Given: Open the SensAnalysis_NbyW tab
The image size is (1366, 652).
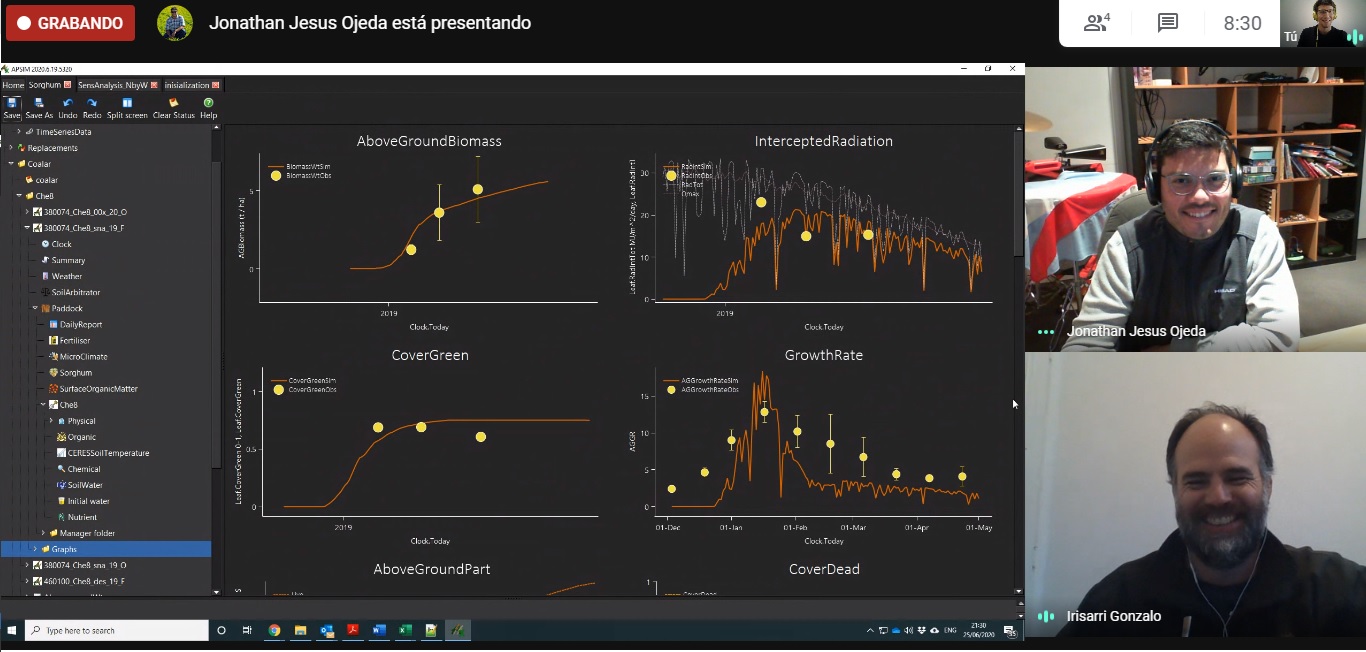Looking at the screenshot, I should [113, 85].
